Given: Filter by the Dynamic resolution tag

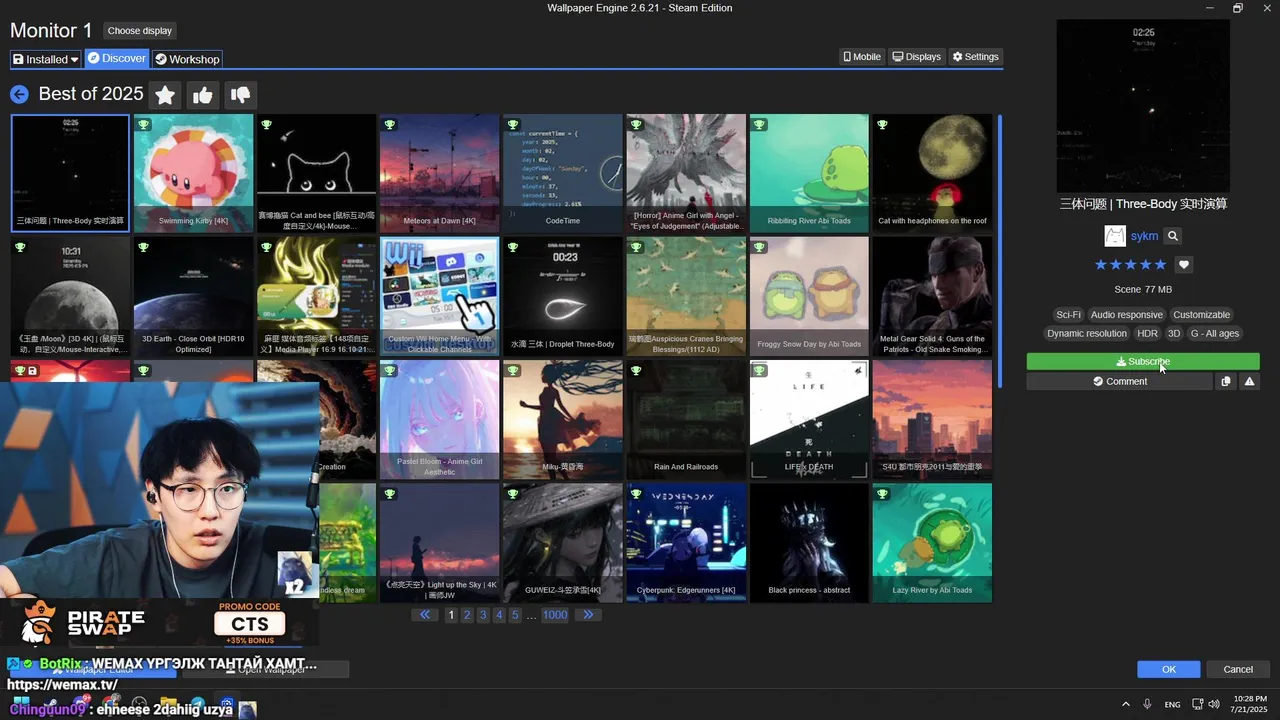Looking at the screenshot, I should coord(1087,334).
